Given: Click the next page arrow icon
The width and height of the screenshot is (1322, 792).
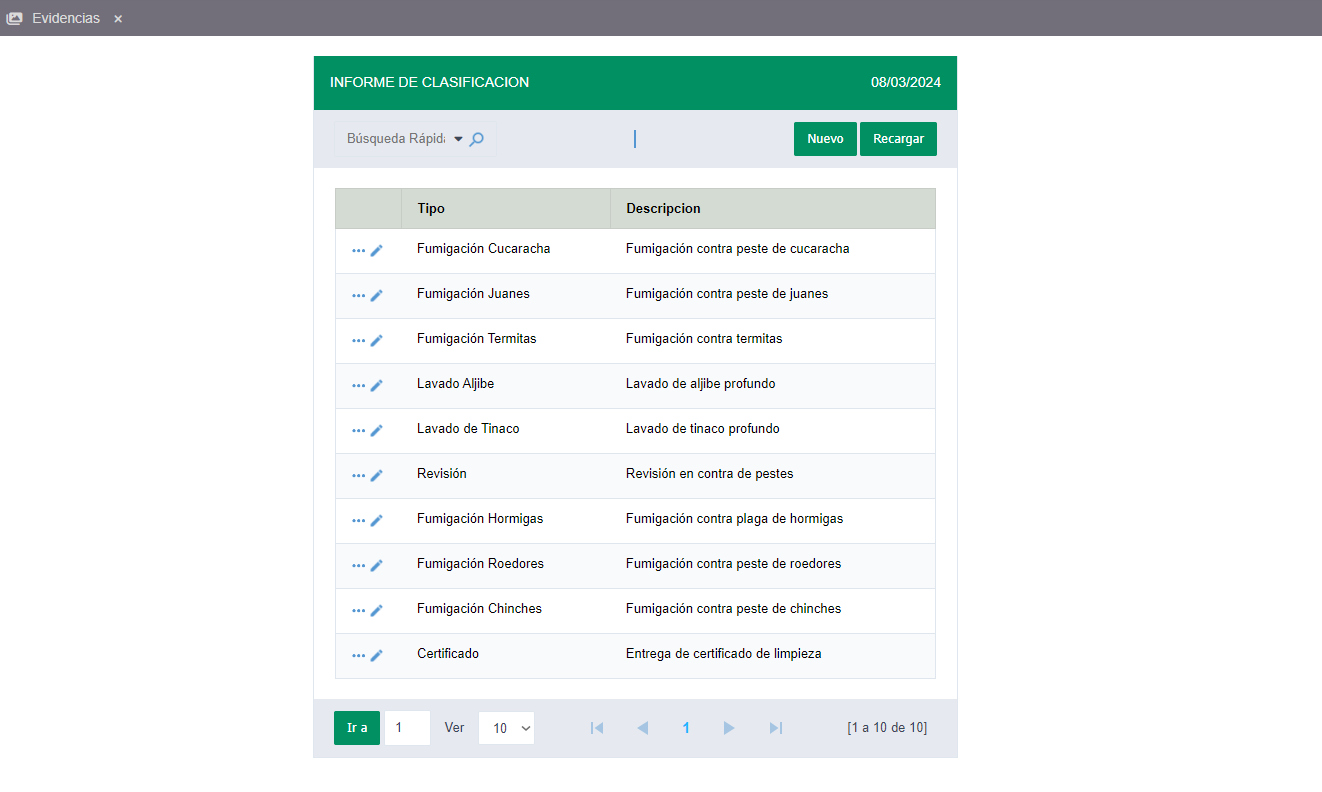Looking at the screenshot, I should [729, 728].
